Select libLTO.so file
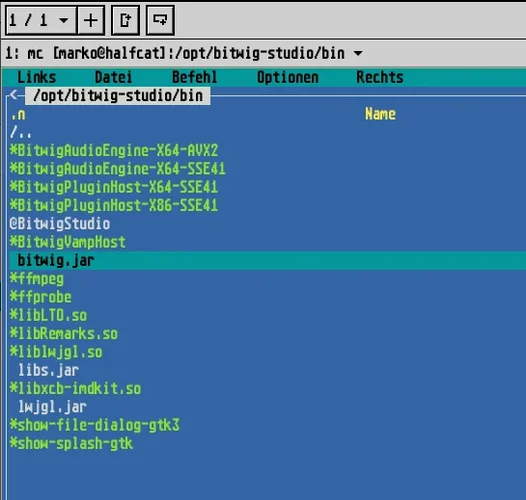Viewport: 526px width, 500px height. [48, 315]
